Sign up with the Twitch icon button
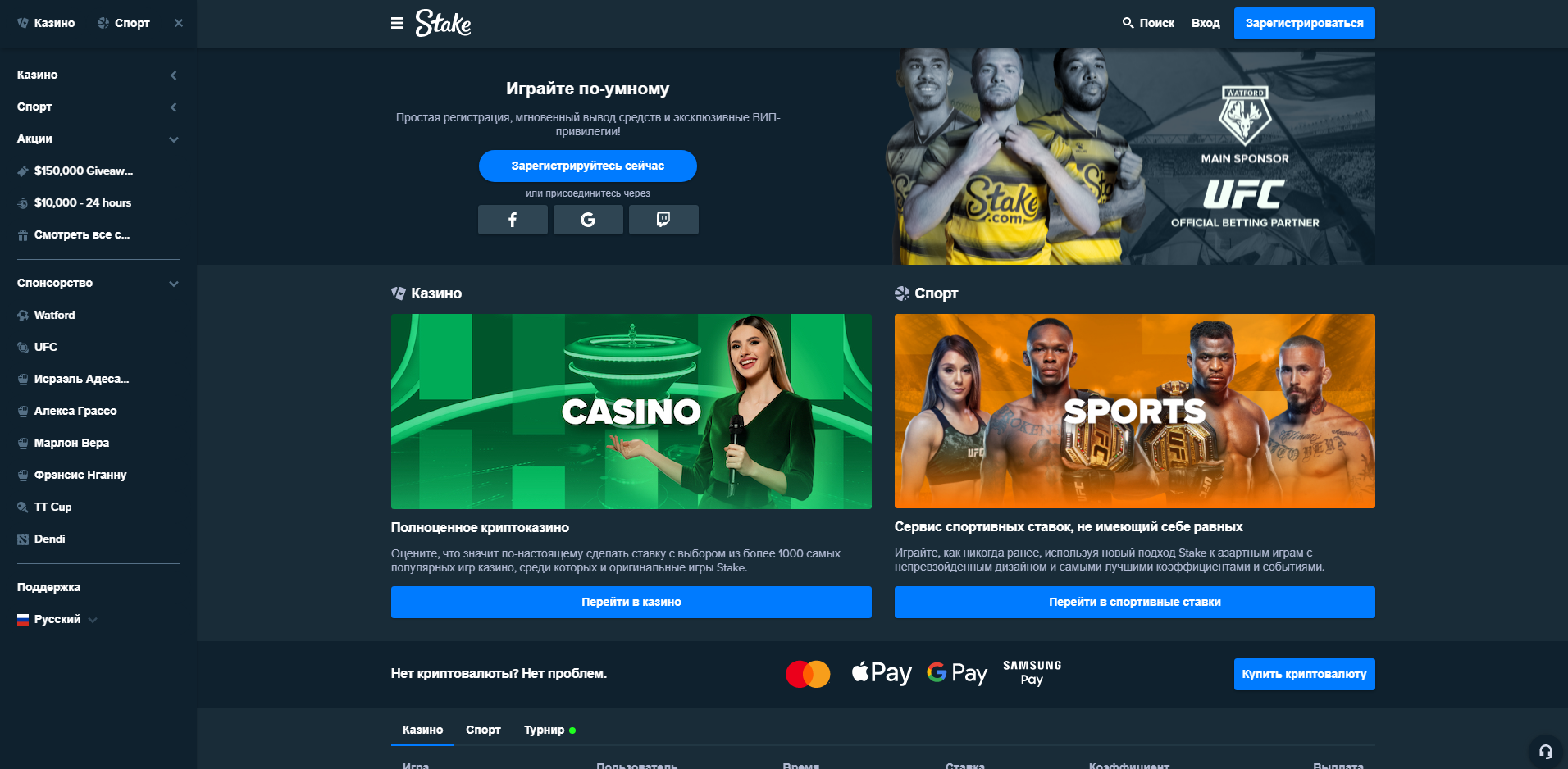Screen dimensions: 1568x769 pyautogui.click(x=663, y=220)
